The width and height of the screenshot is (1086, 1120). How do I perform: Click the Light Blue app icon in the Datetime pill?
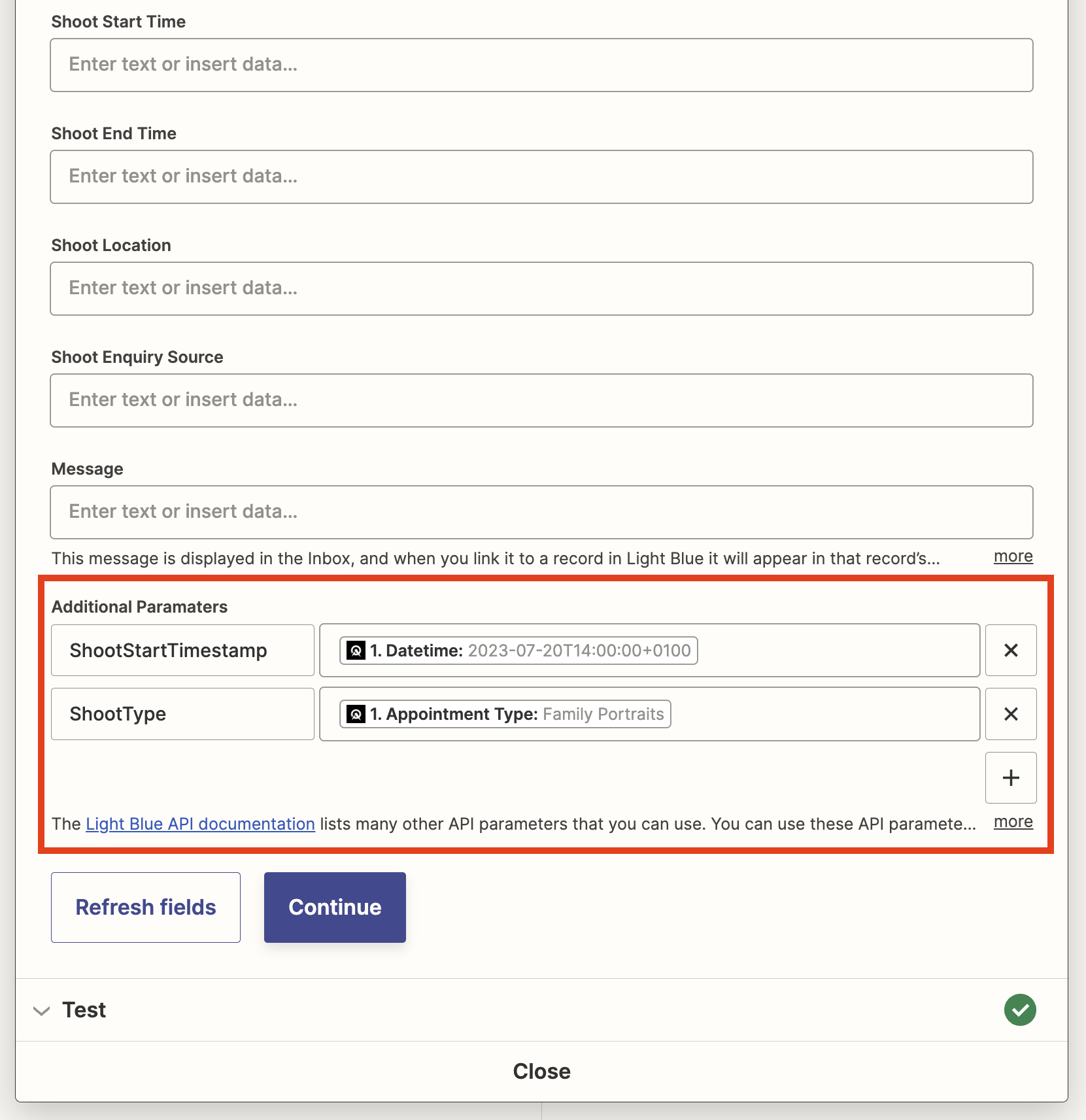tap(355, 651)
